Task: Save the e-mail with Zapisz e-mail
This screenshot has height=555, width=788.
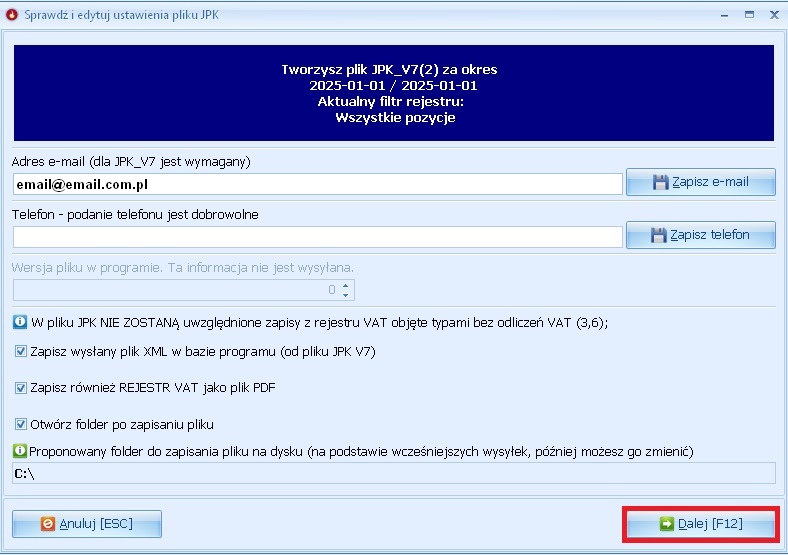Action: click(701, 182)
